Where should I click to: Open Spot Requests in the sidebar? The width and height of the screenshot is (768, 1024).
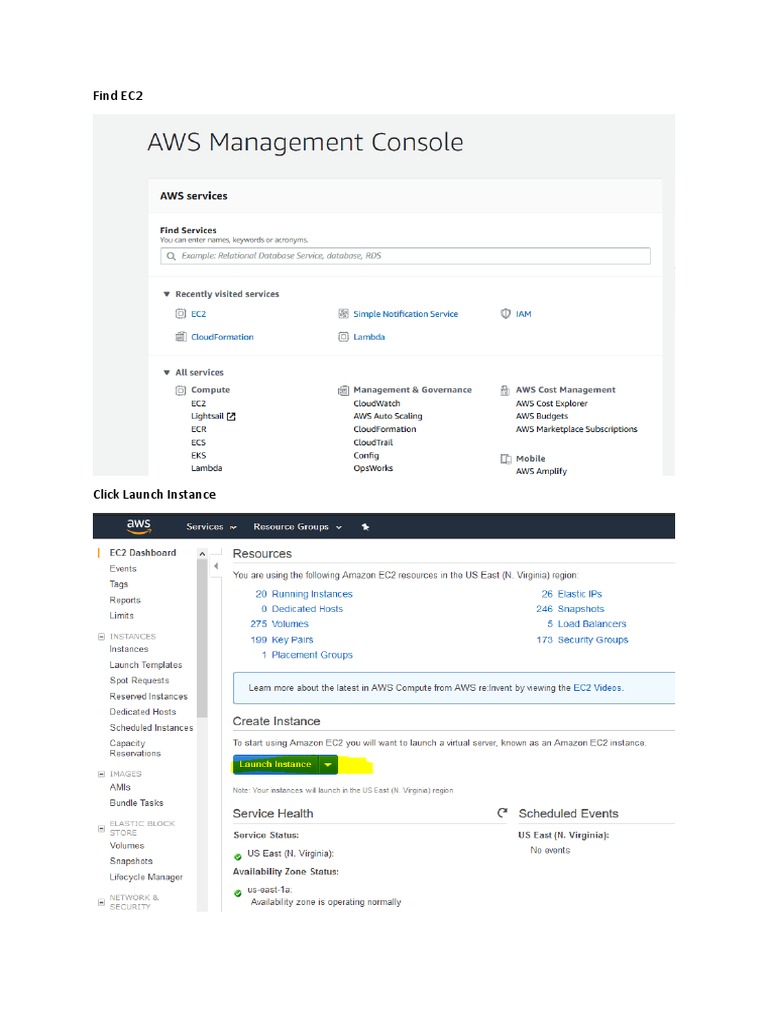click(x=139, y=680)
